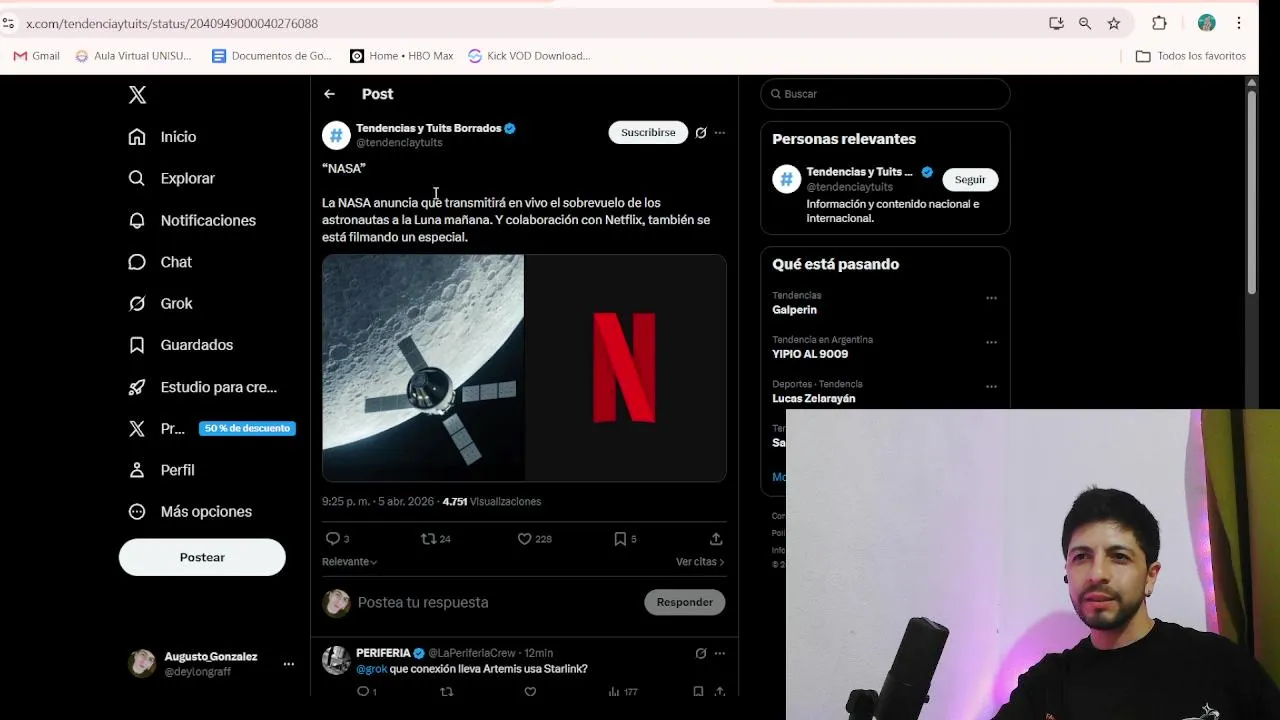
Task: Click the reply icon with 3 replies
Action: click(x=338, y=539)
